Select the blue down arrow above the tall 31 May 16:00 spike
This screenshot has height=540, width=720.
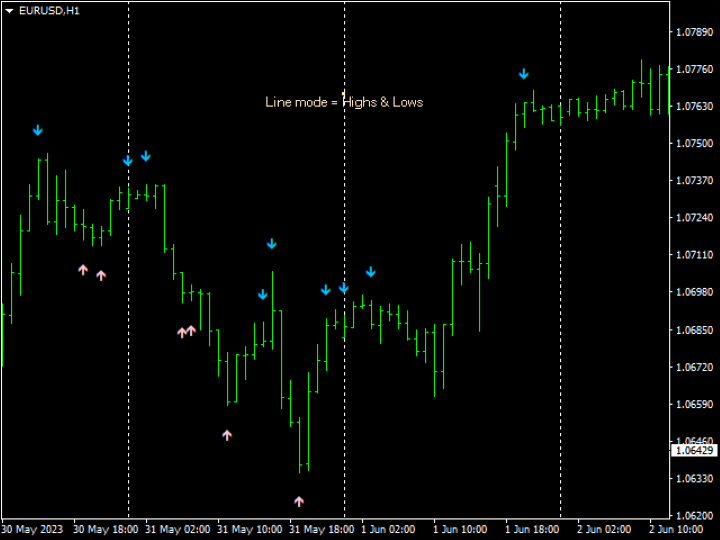271,244
